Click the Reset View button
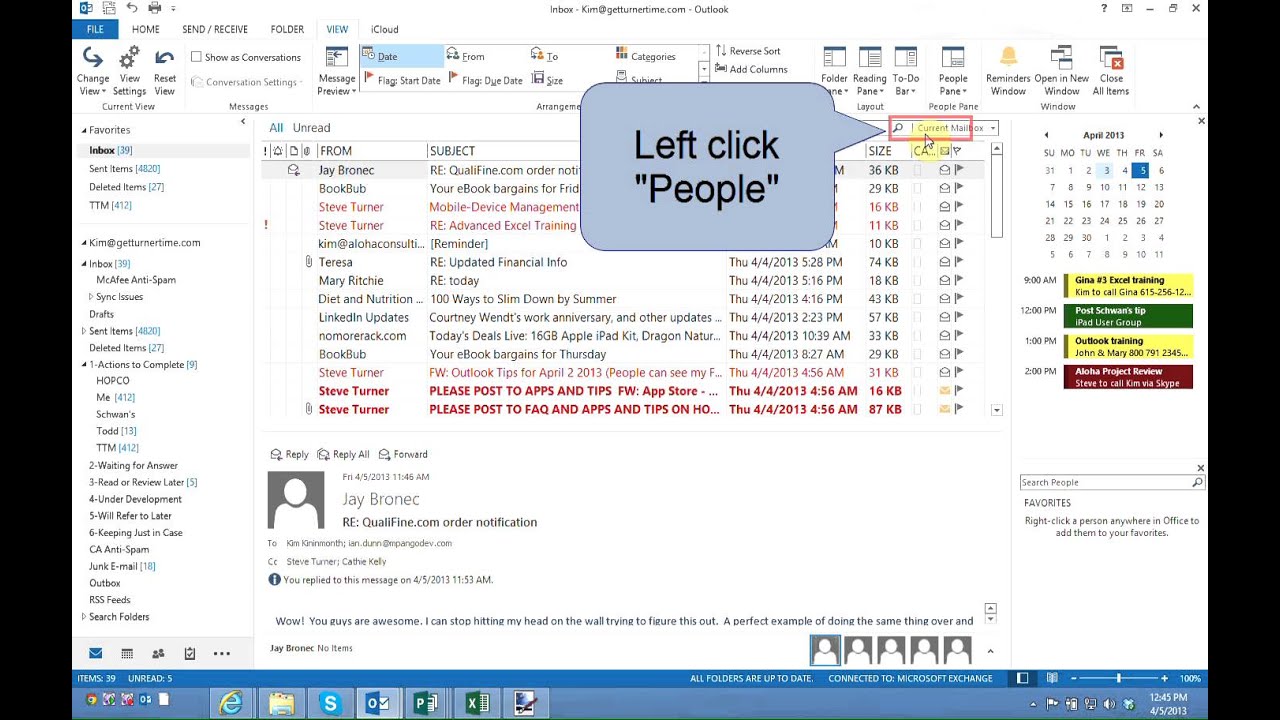This screenshot has width=1280, height=720. [165, 71]
